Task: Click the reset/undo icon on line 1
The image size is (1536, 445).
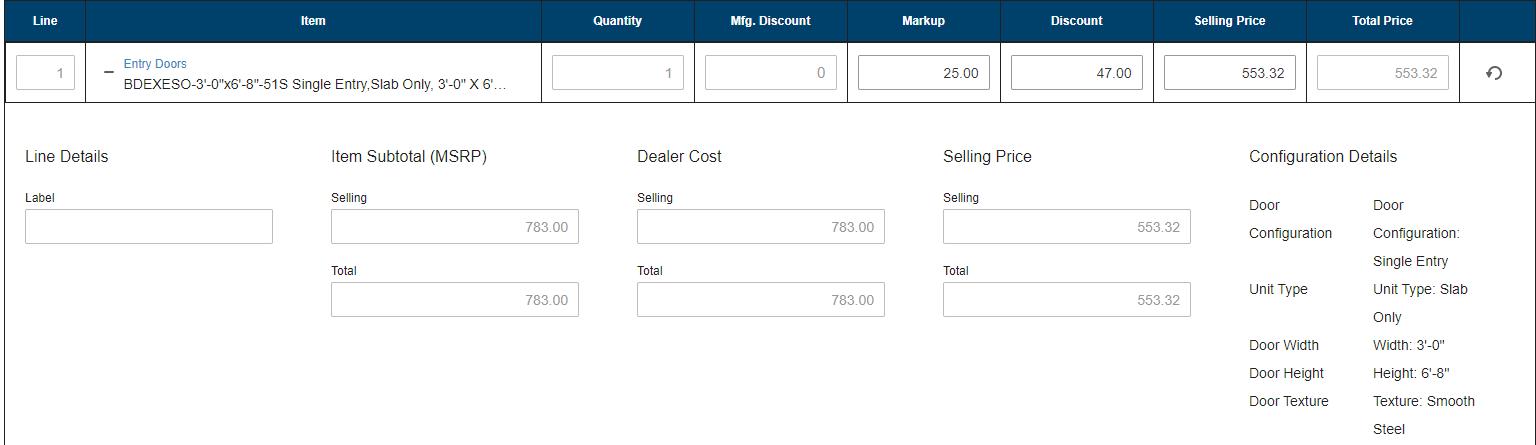Action: coord(1494,73)
